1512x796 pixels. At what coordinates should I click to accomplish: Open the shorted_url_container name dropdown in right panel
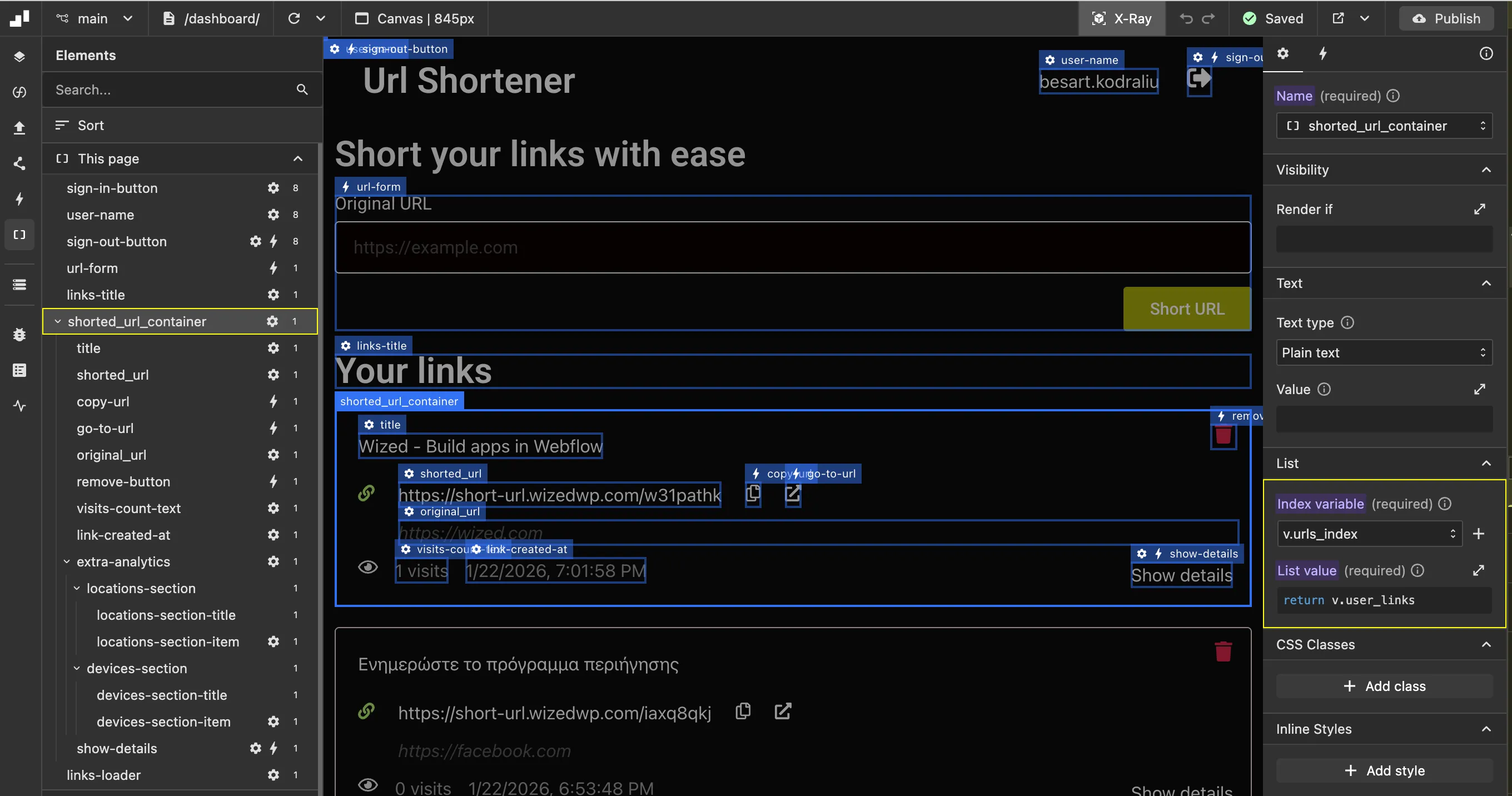[x=1384, y=126]
